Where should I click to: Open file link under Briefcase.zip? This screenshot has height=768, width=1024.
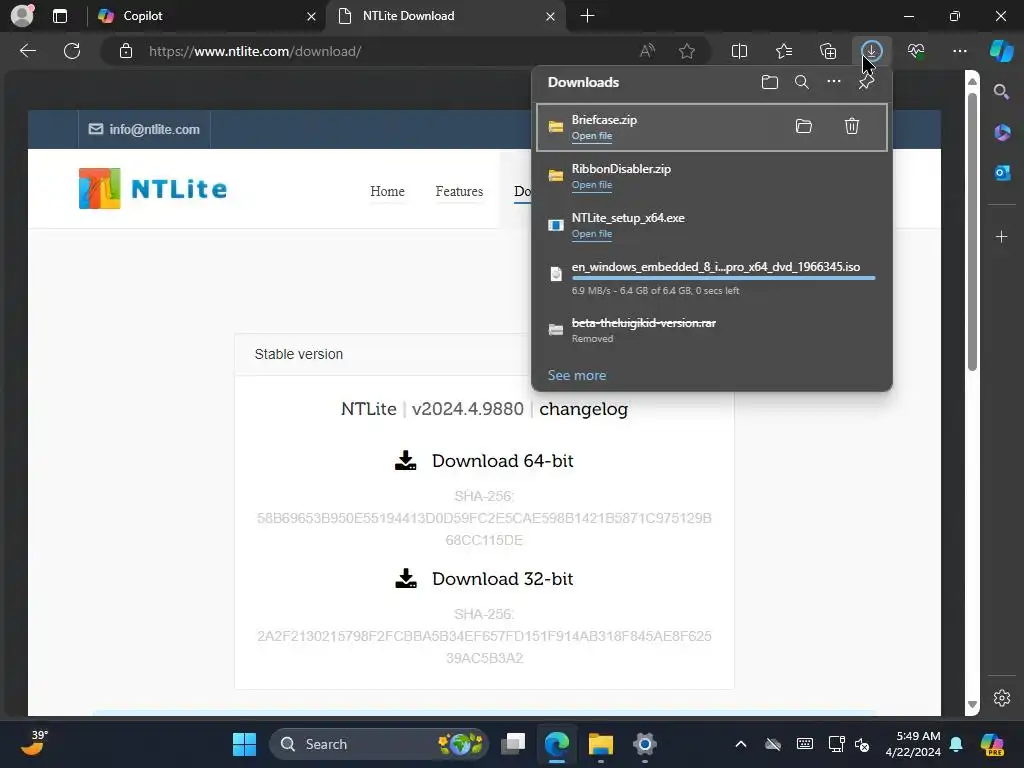tap(592, 136)
